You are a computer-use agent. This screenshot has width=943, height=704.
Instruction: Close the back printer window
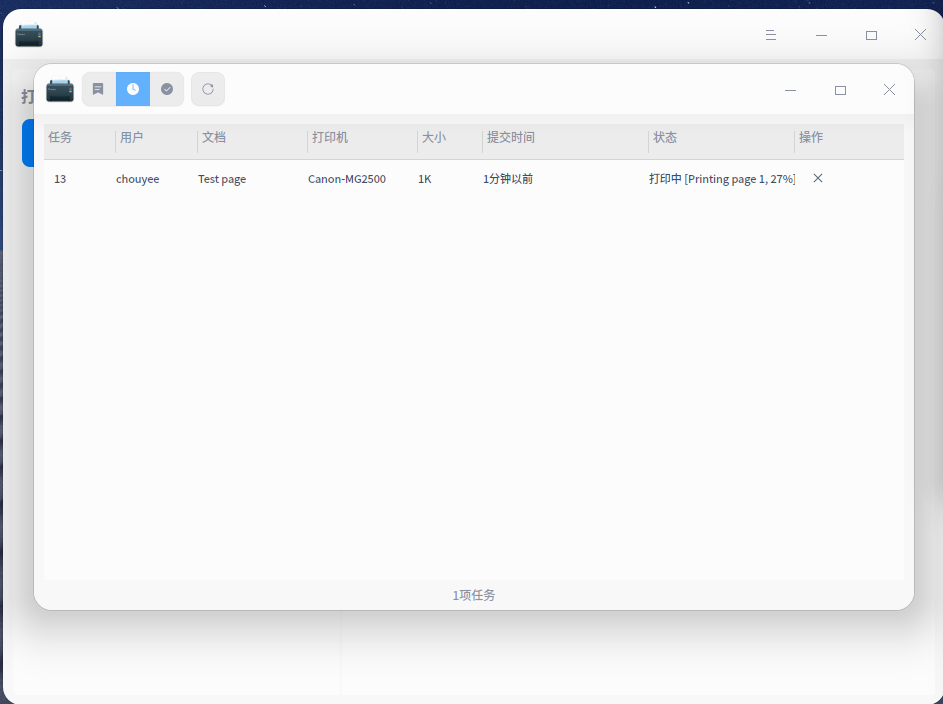920,35
